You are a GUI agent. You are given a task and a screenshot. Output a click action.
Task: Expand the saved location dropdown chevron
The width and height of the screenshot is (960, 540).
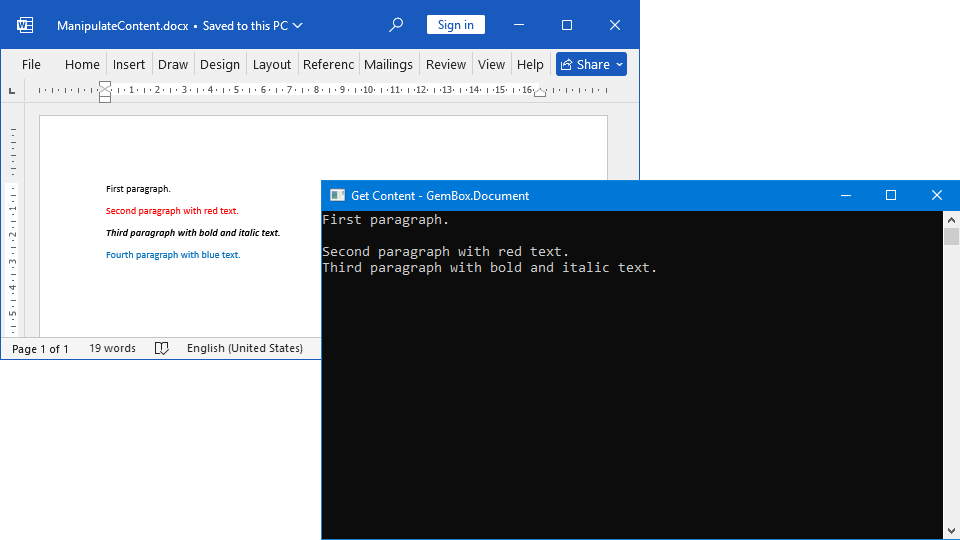point(298,25)
